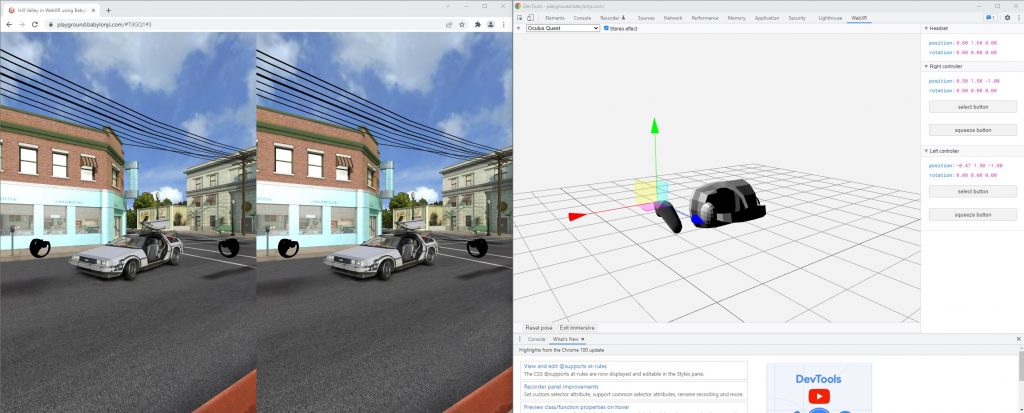Close the What's New drawer tab

(583, 339)
